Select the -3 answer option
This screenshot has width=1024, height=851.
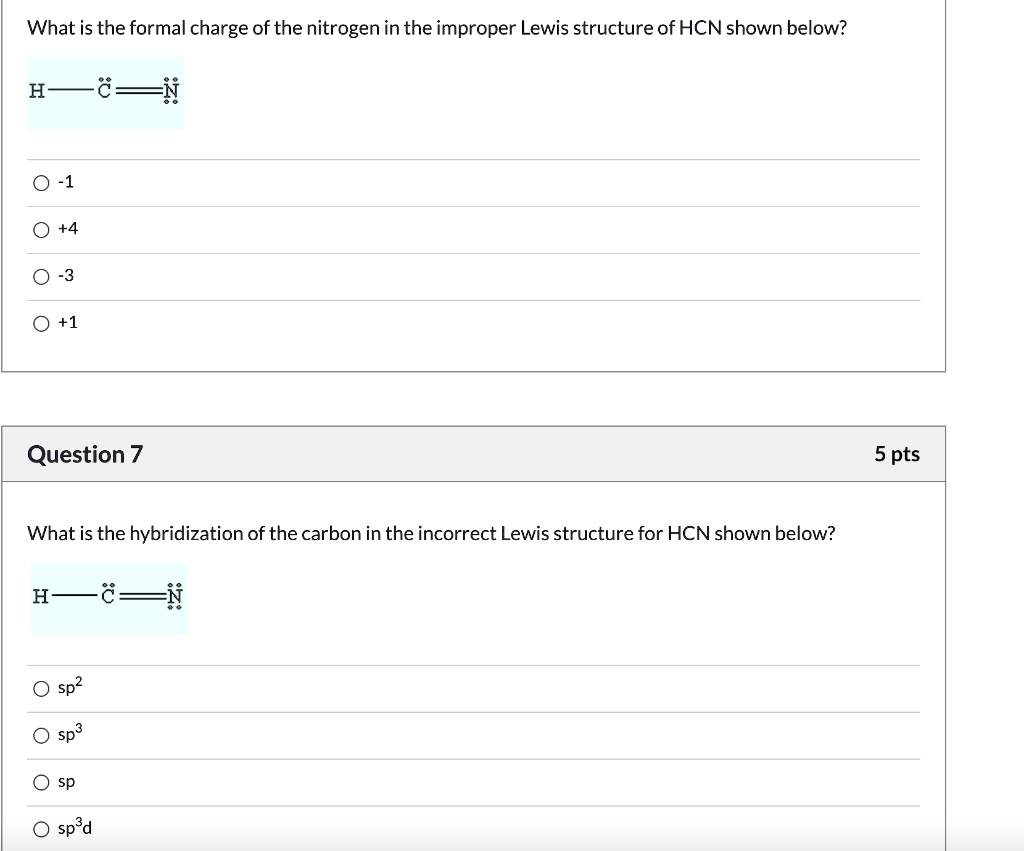(x=42, y=276)
